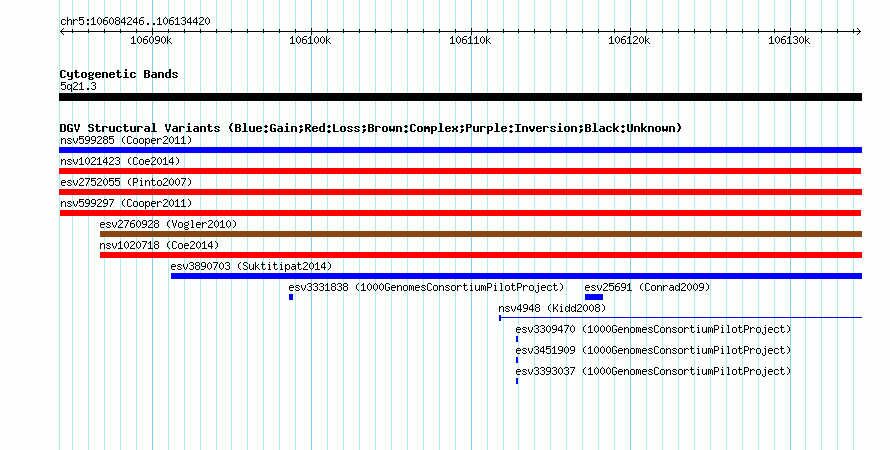Open variant label nsv599285 (Cooper2011)
The height and width of the screenshot is (450, 890).
[x=126, y=140]
